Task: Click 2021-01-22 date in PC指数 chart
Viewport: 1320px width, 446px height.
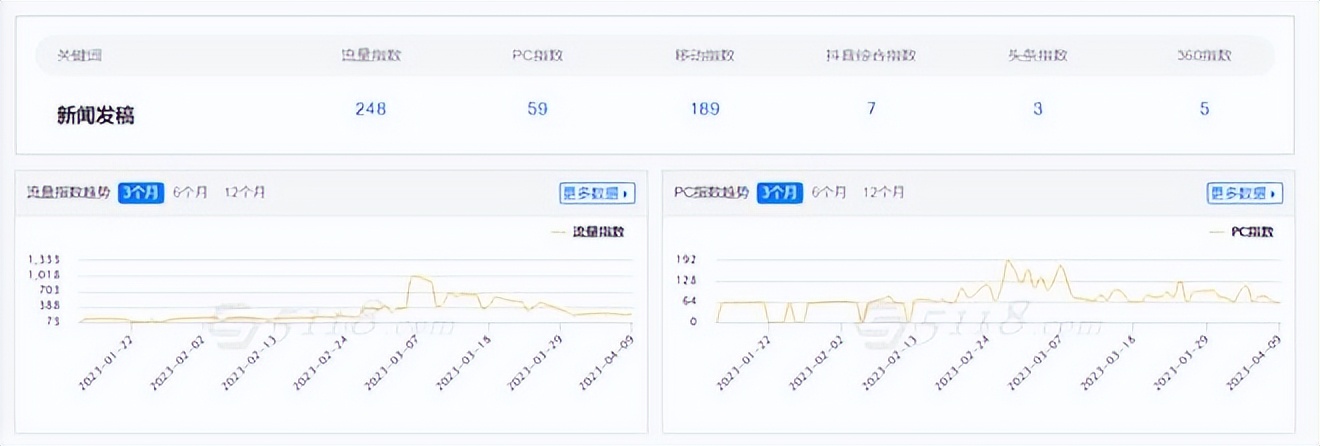Action: tap(746, 364)
